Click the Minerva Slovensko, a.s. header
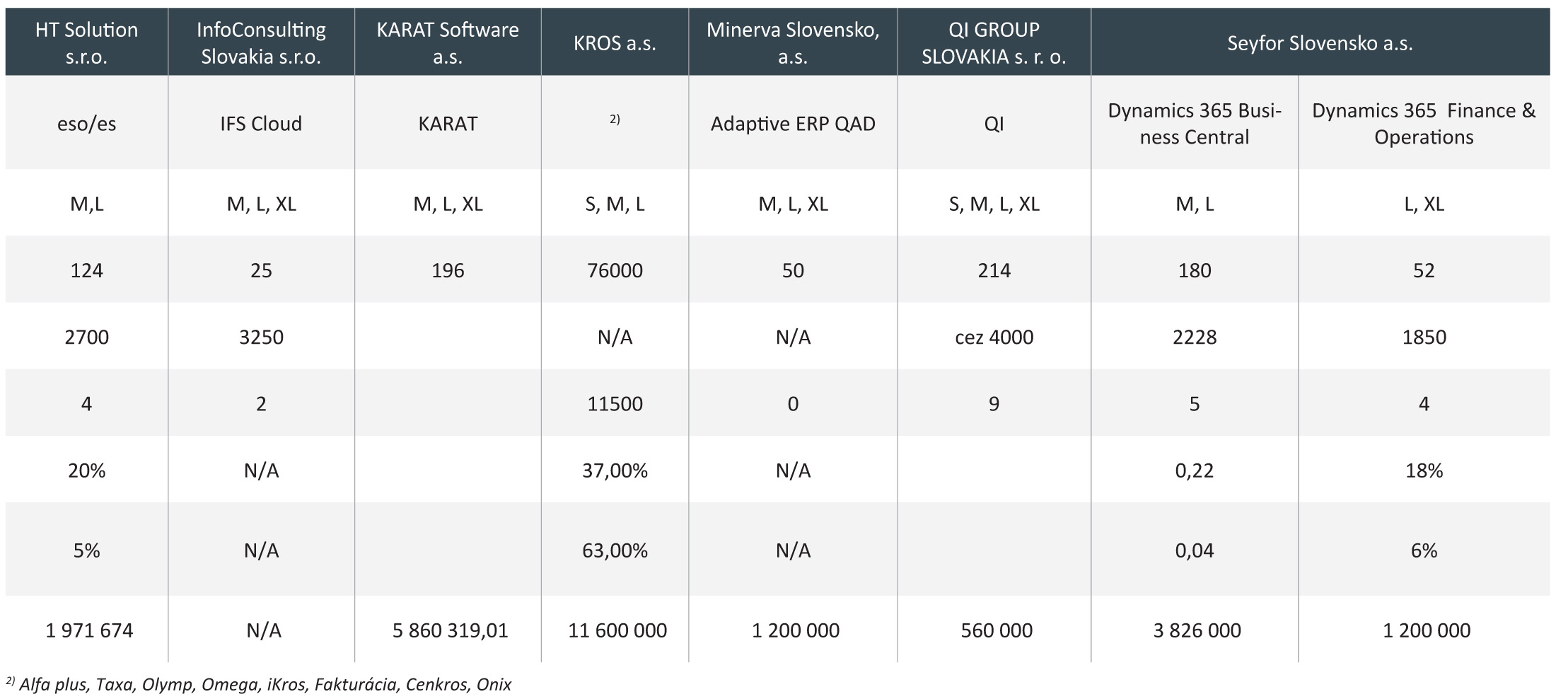Screen dimensions: 1568x699 point(793,42)
